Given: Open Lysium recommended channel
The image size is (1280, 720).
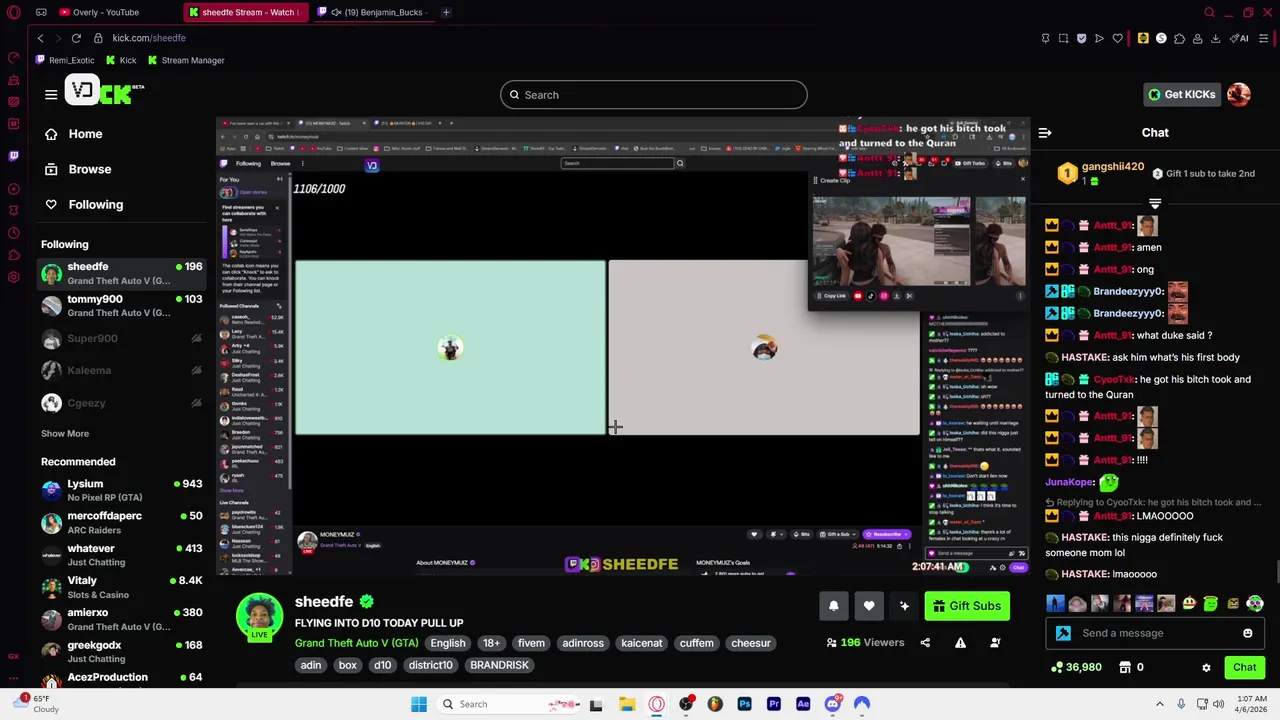Looking at the screenshot, I should 121,490.
